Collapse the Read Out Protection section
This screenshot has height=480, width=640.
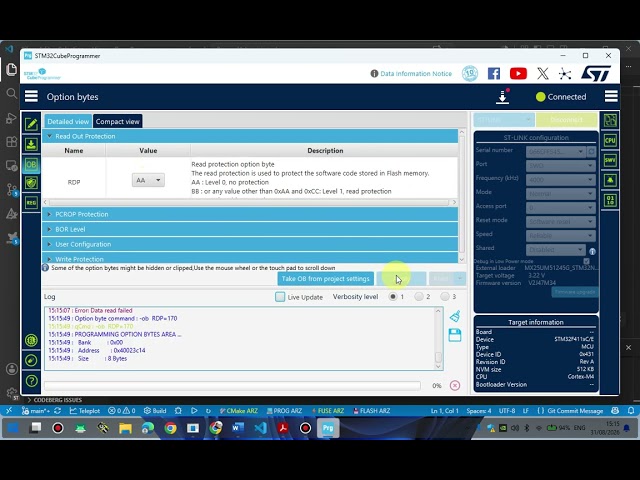pos(250,136)
